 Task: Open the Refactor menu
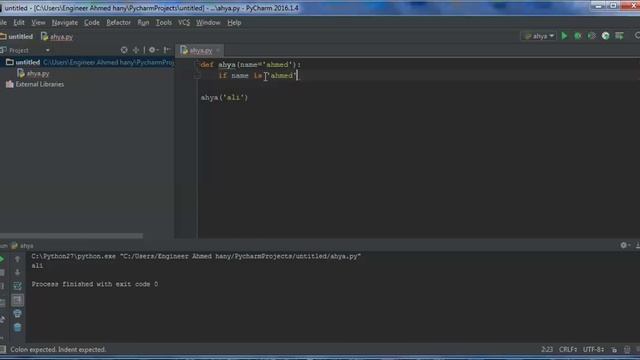click(118, 22)
